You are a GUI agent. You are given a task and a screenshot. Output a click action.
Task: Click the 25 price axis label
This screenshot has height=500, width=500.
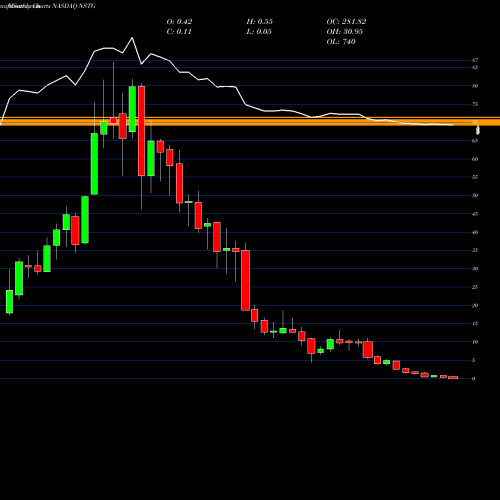[x=475, y=287]
